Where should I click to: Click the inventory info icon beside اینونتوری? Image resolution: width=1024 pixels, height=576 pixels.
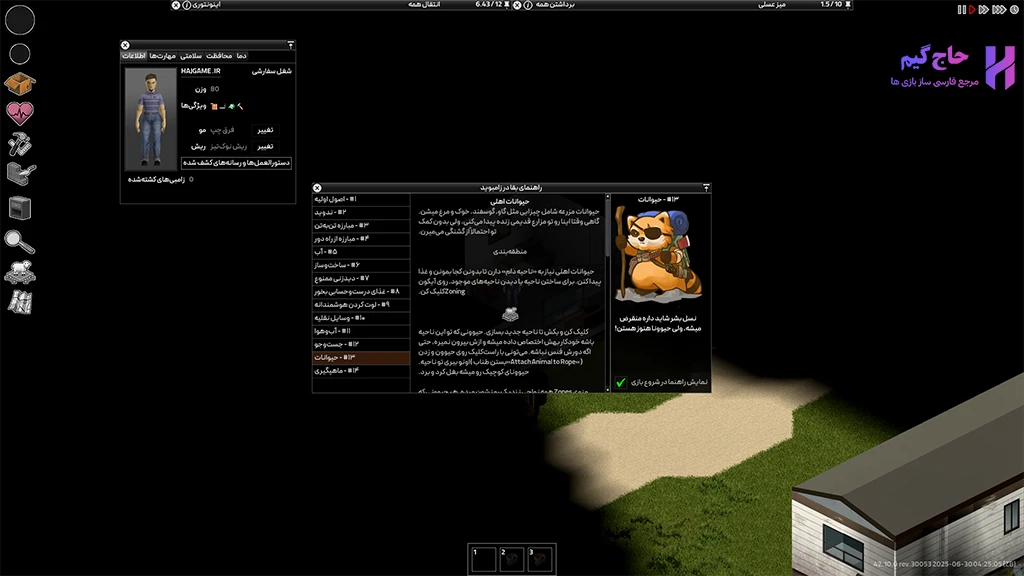coord(187,5)
